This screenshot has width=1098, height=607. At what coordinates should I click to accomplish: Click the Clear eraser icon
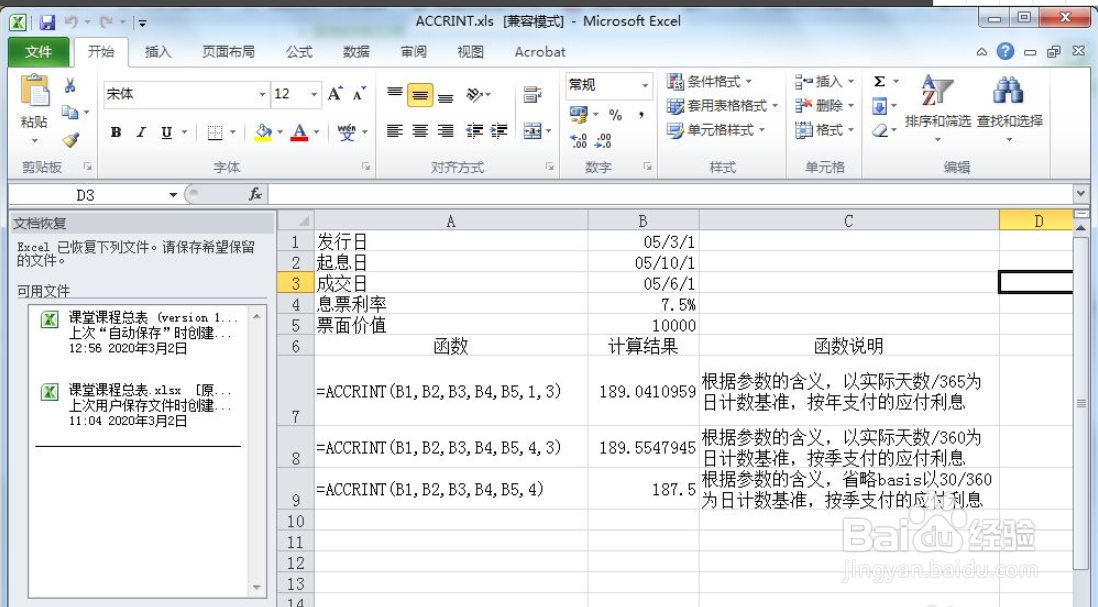click(880, 130)
